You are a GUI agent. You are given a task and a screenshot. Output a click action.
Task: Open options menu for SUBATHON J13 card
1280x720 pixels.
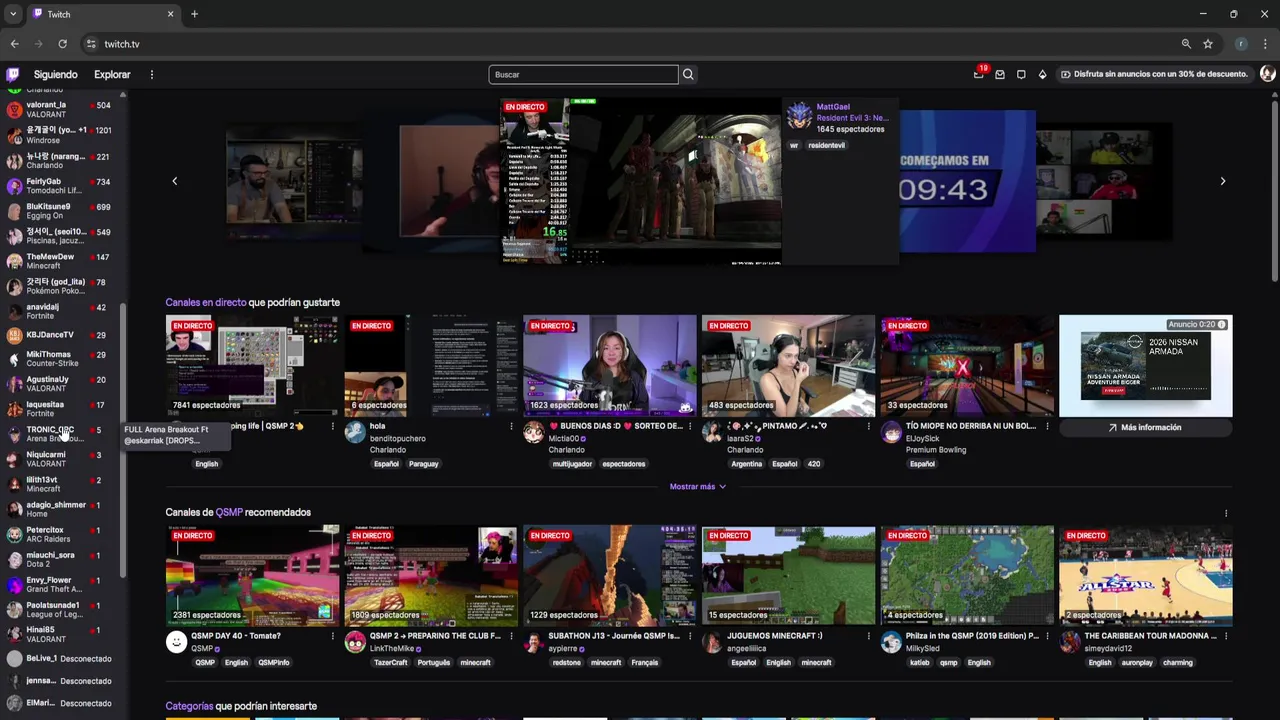coord(690,636)
